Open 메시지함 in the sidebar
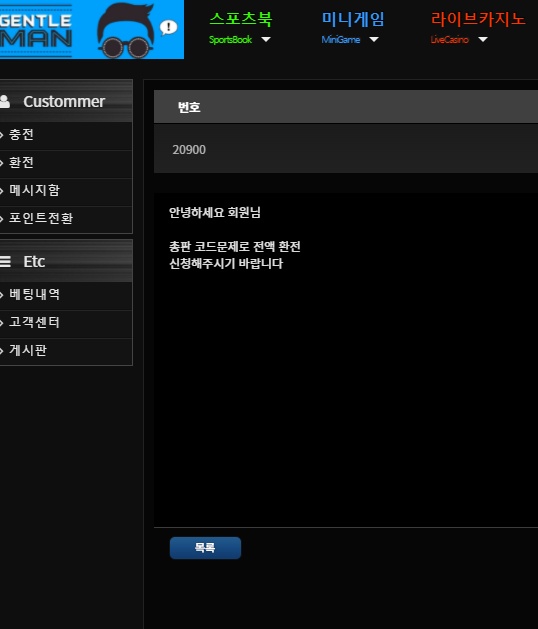Image resolution: width=538 pixels, height=629 pixels. 66,191
